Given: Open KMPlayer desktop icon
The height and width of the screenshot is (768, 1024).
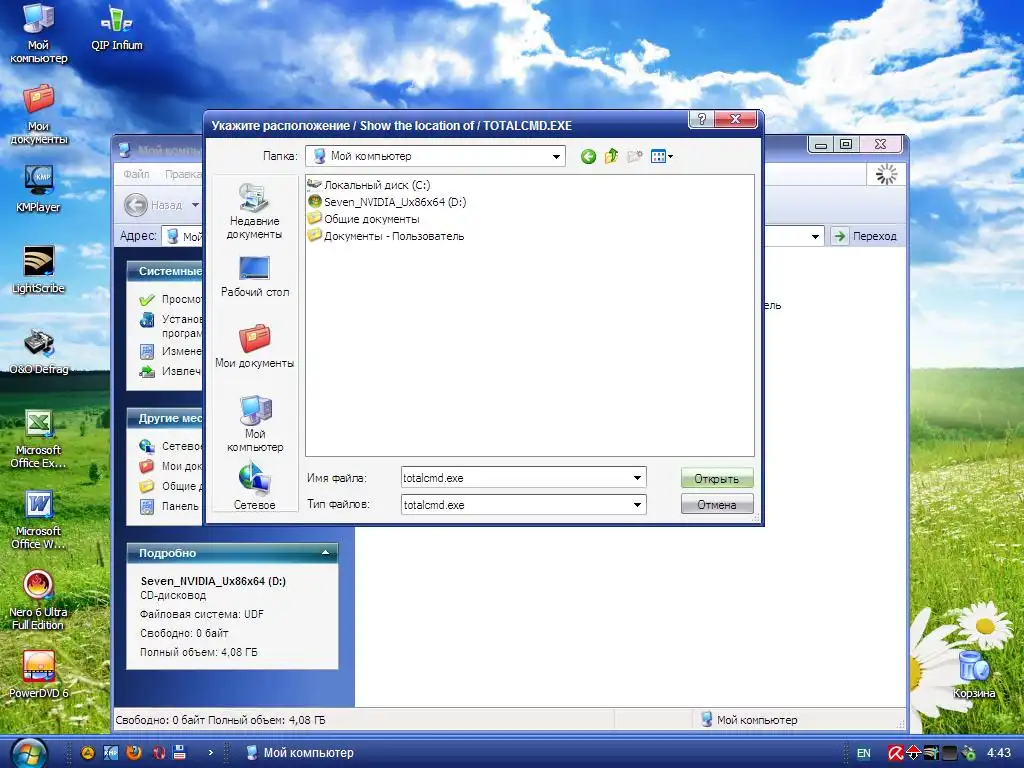Looking at the screenshot, I should [x=39, y=189].
